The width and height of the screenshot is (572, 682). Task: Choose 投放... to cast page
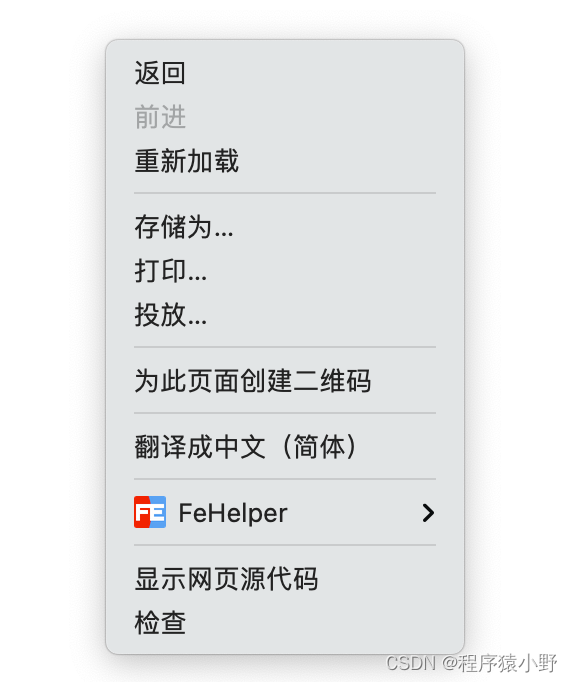coord(285,314)
